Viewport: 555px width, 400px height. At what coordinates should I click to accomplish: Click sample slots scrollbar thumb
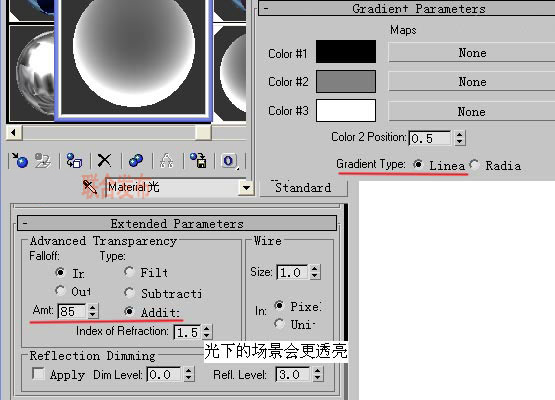tap(203, 133)
